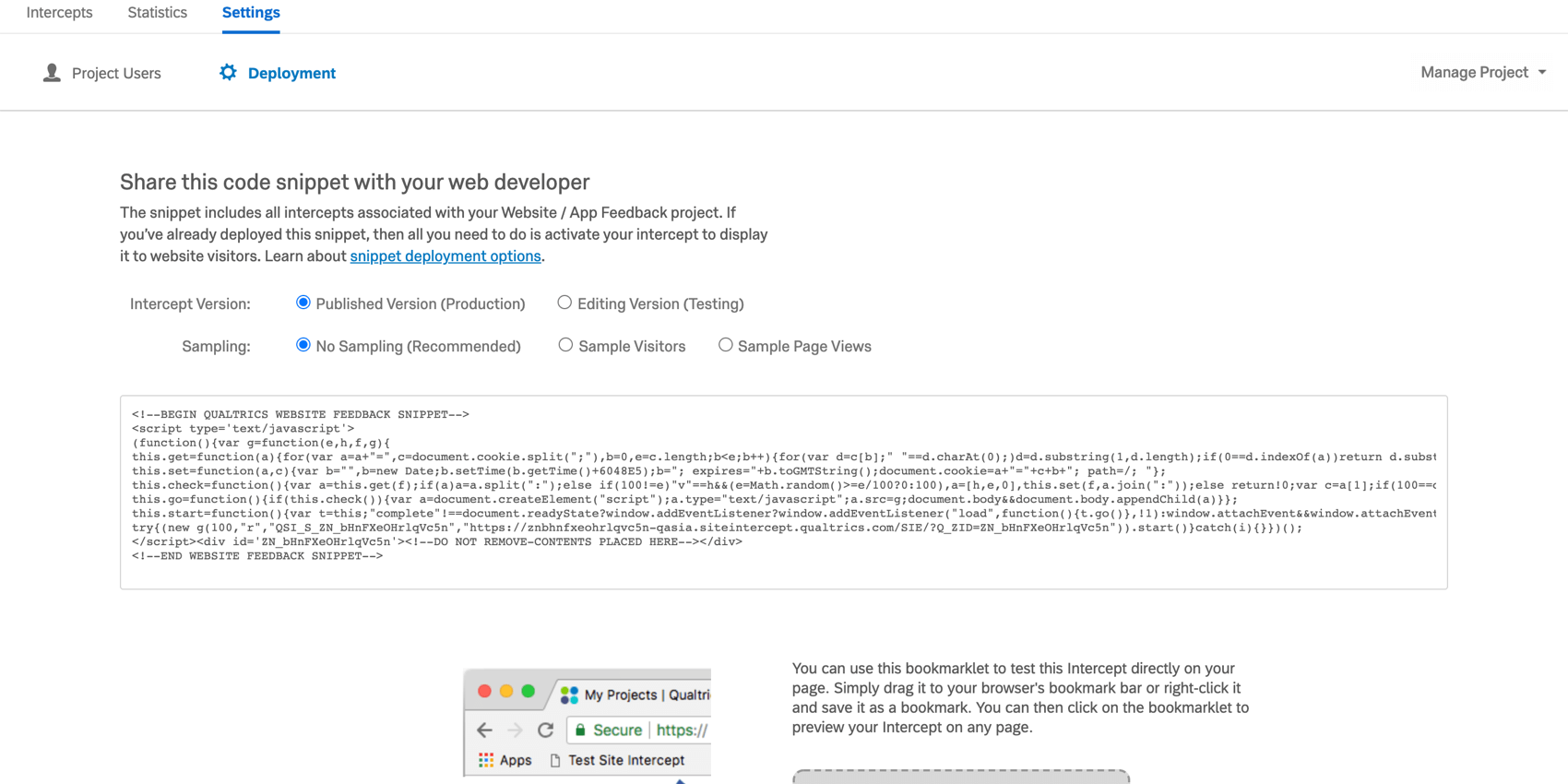Choose No Sampling (Recommended) option

tap(303, 345)
